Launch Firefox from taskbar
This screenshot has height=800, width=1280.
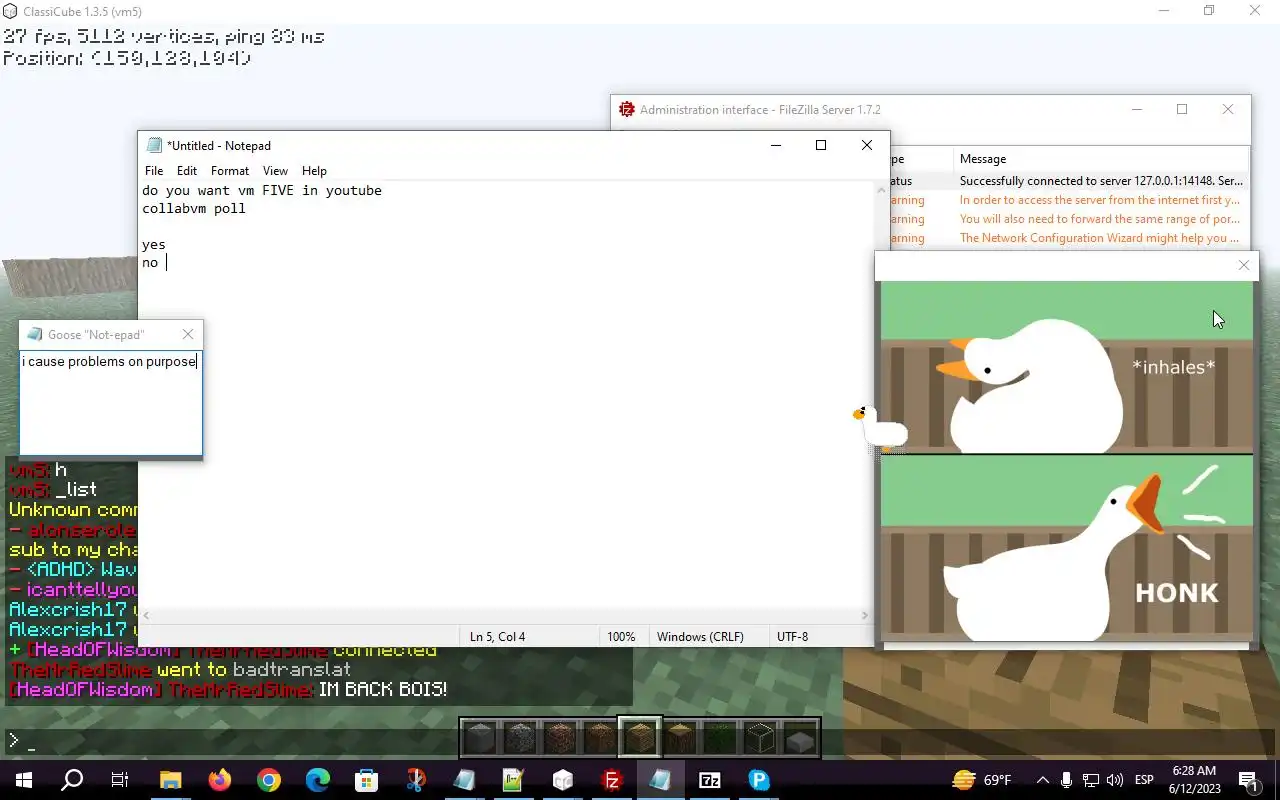coord(219,780)
